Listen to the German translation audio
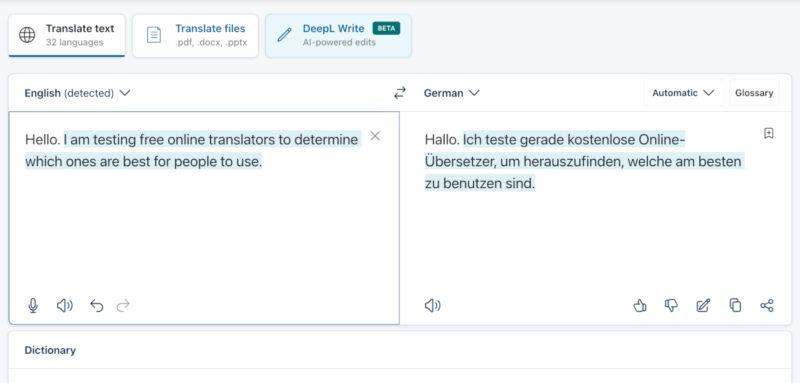800x383 pixels. (433, 305)
